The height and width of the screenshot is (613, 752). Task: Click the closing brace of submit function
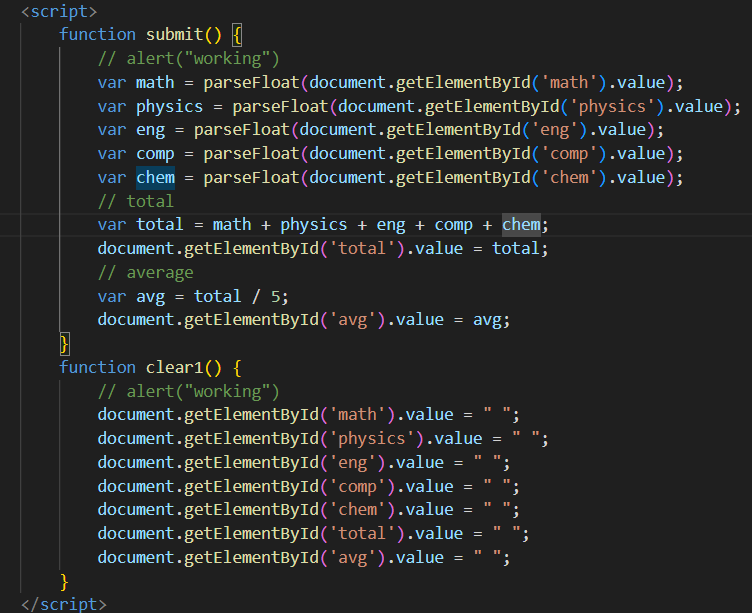pyautogui.click(x=65, y=343)
